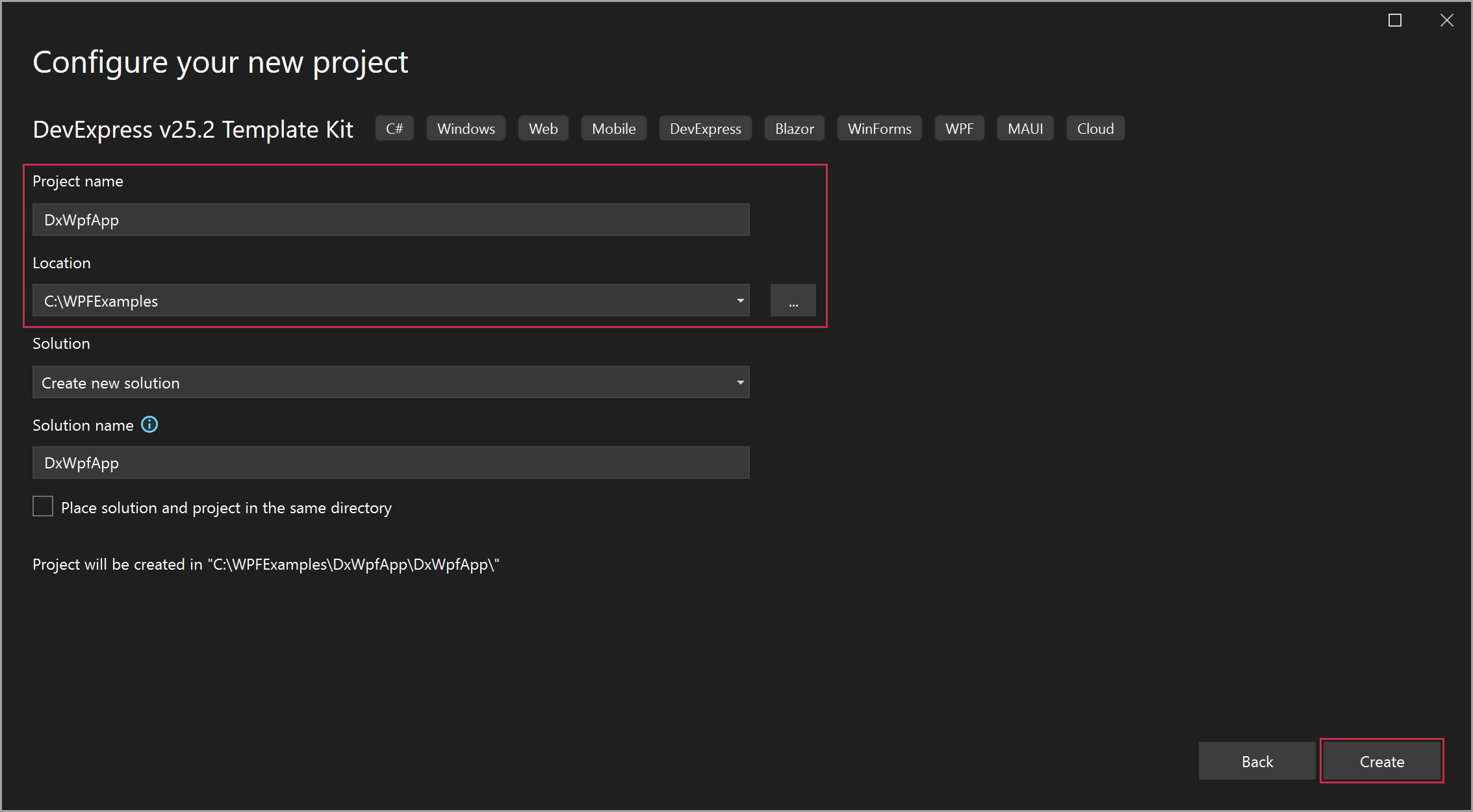1473x812 pixels.
Task: Go back with the Back button
Action: [x=1257, y=761]
